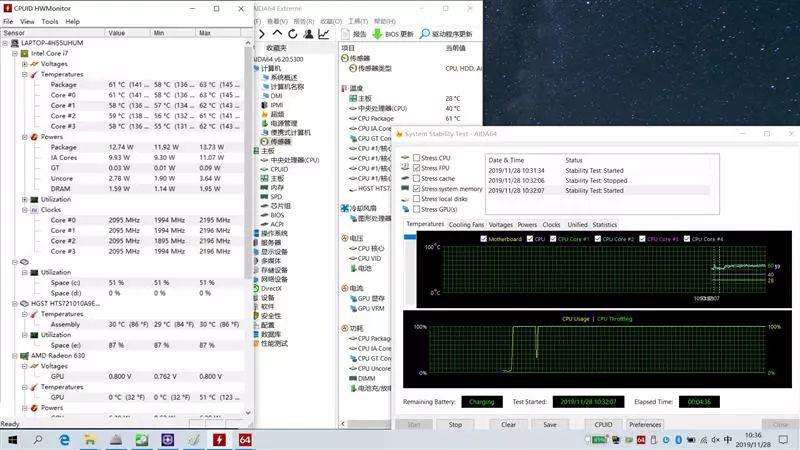Switch to the Unified tab
The height and width of the screenshot is (450, 800).
click(x=577, y=224)
